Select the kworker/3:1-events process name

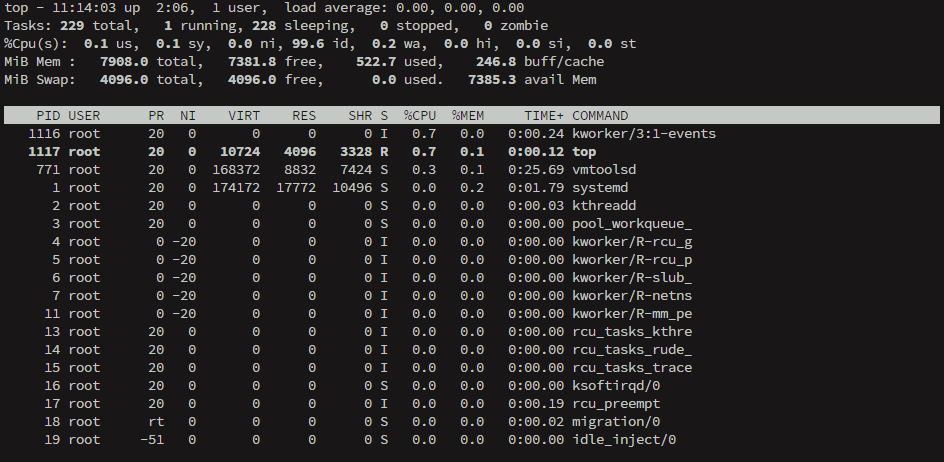click(644, 134)
